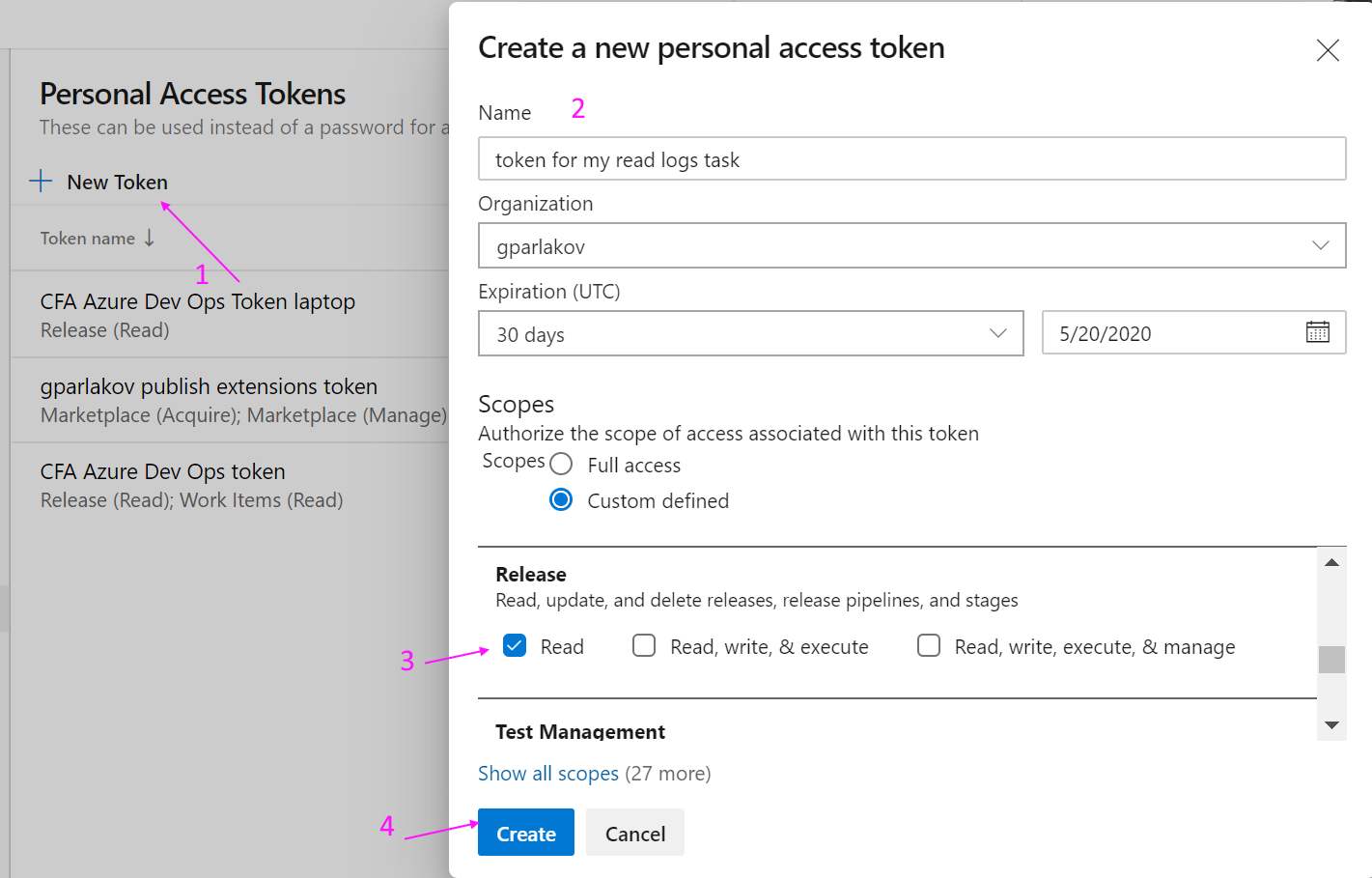Select the Custom defined radio button

point(561,499)
